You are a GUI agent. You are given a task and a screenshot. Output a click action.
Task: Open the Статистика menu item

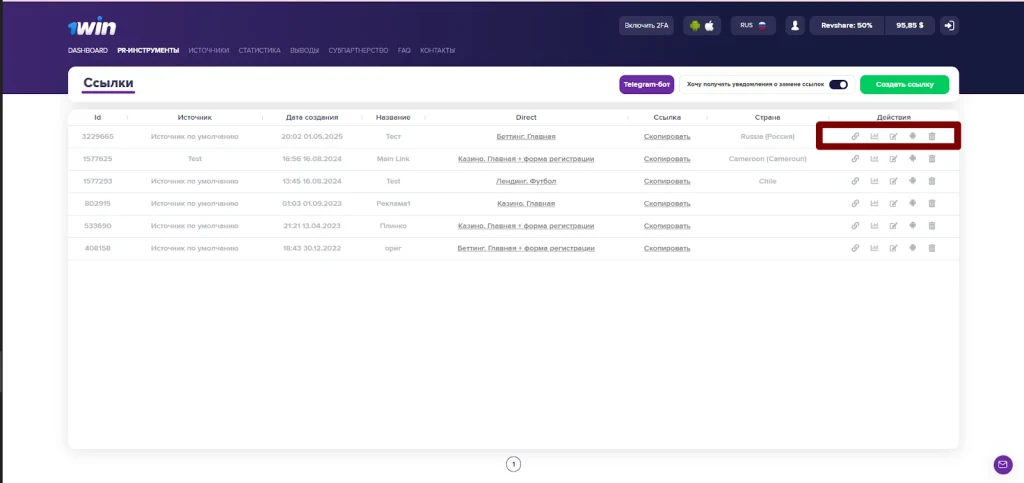[259, 50]
